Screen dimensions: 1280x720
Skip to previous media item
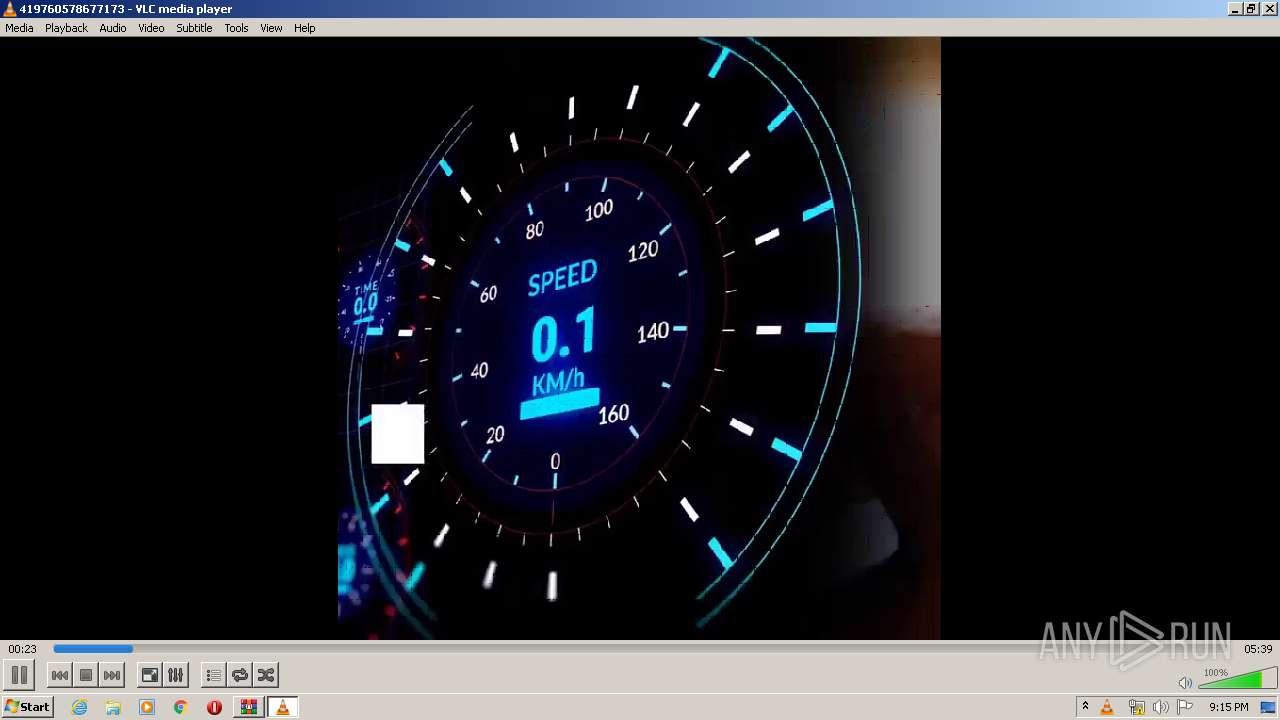tap(60, 675)
